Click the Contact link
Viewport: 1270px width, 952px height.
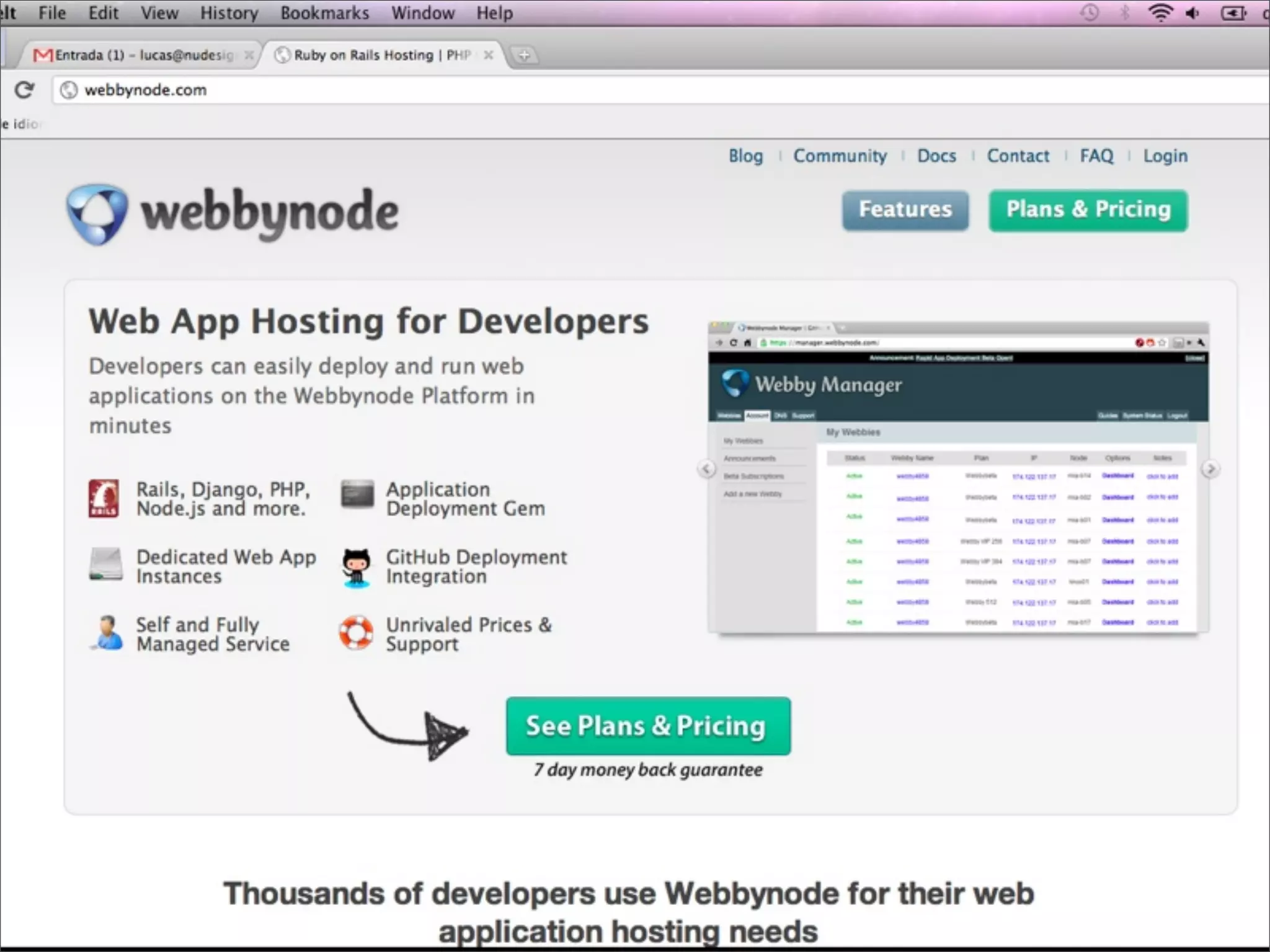click(1018, 156)
